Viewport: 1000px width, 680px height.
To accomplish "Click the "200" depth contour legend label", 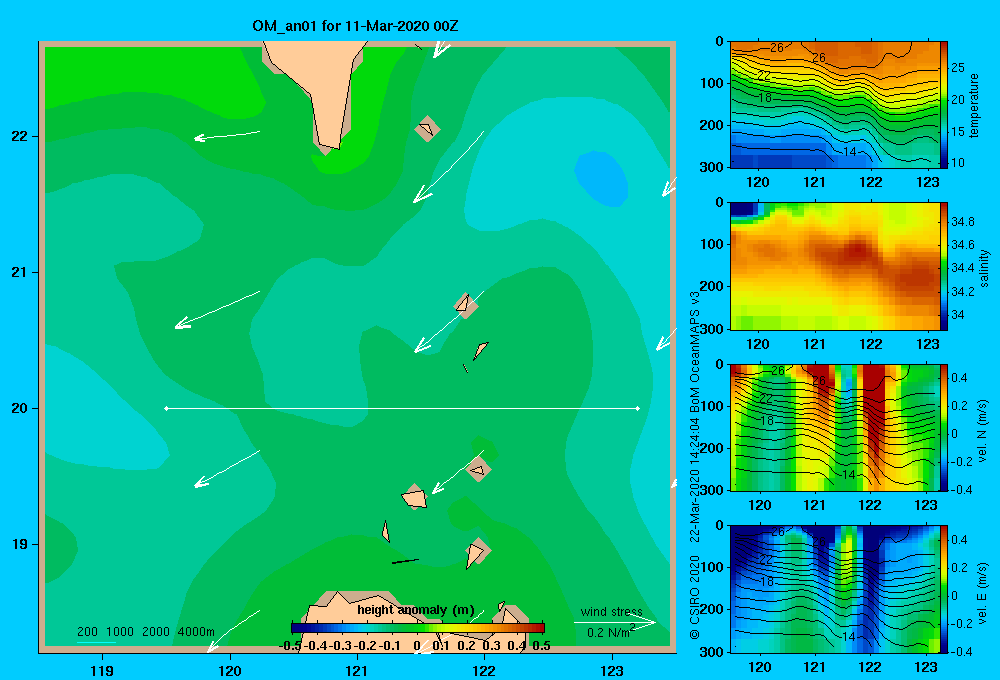I will click(87, 632).
